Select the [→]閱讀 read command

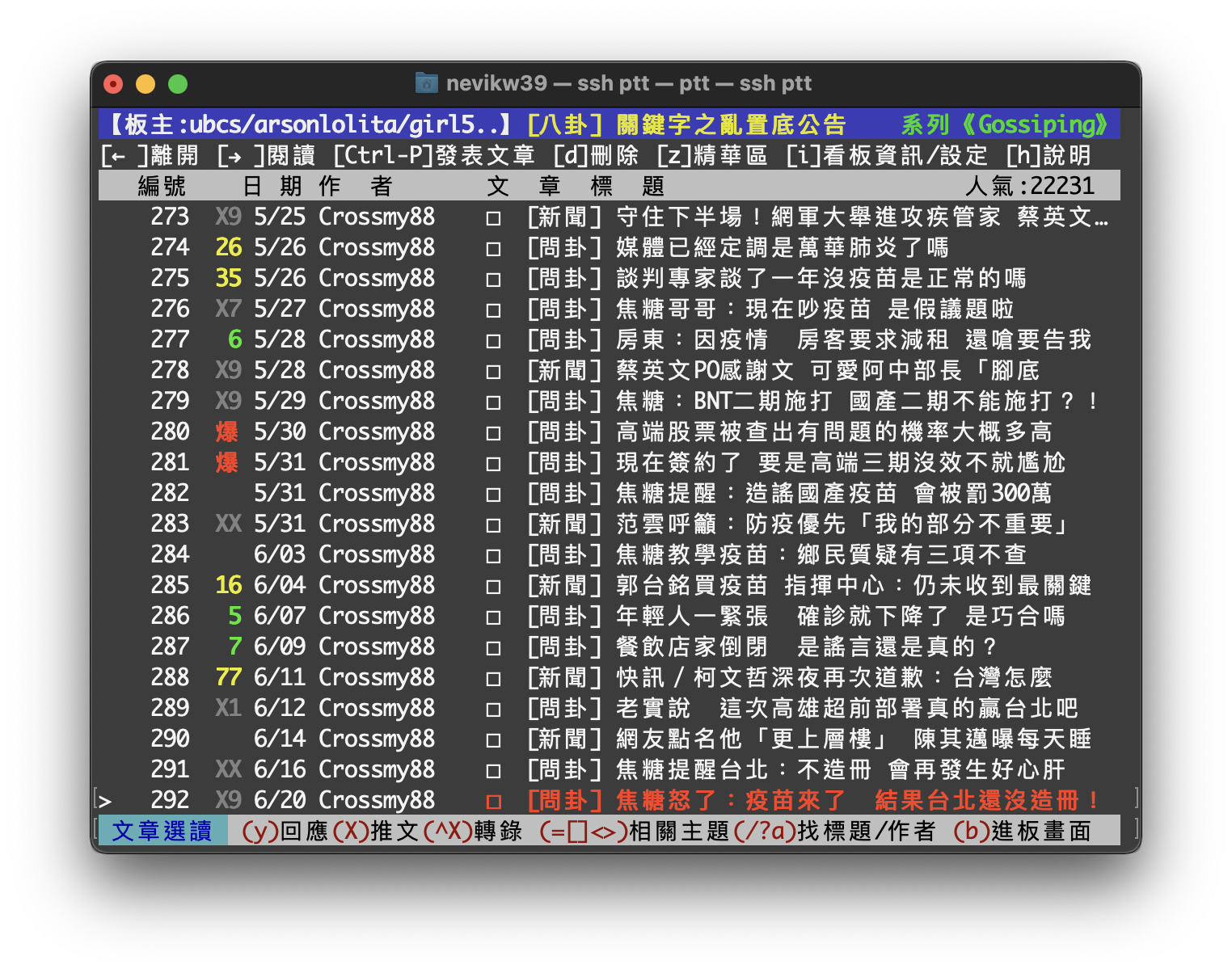266,155
